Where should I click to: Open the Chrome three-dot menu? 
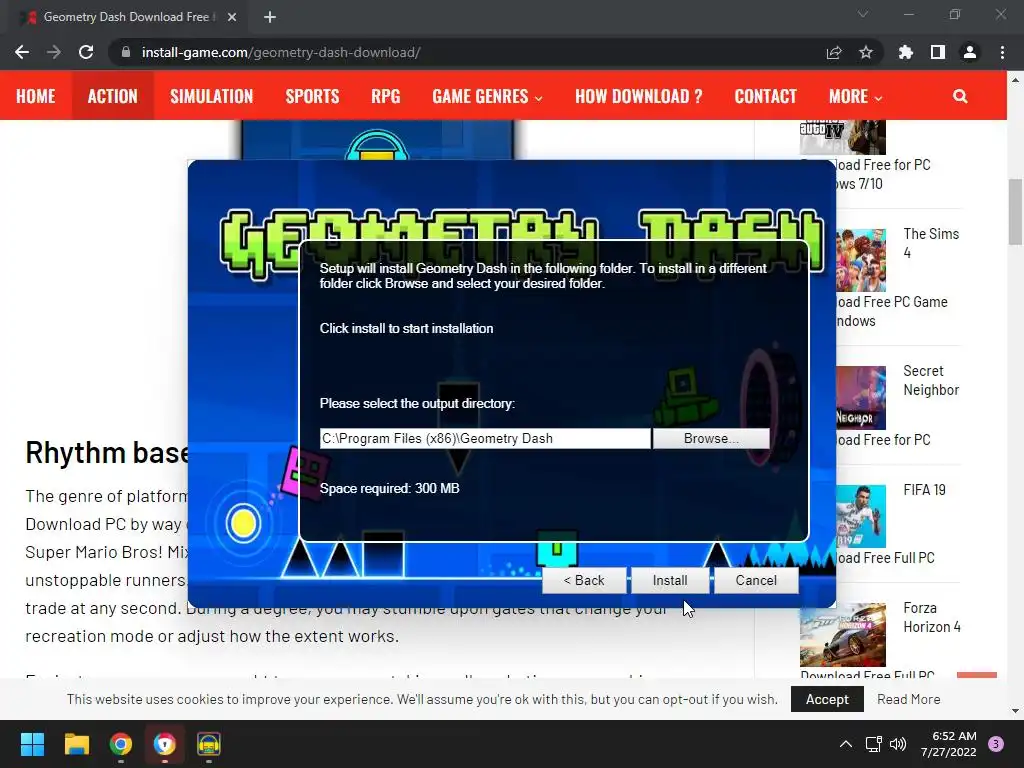pyautogui.click(x=1002, y=52)
